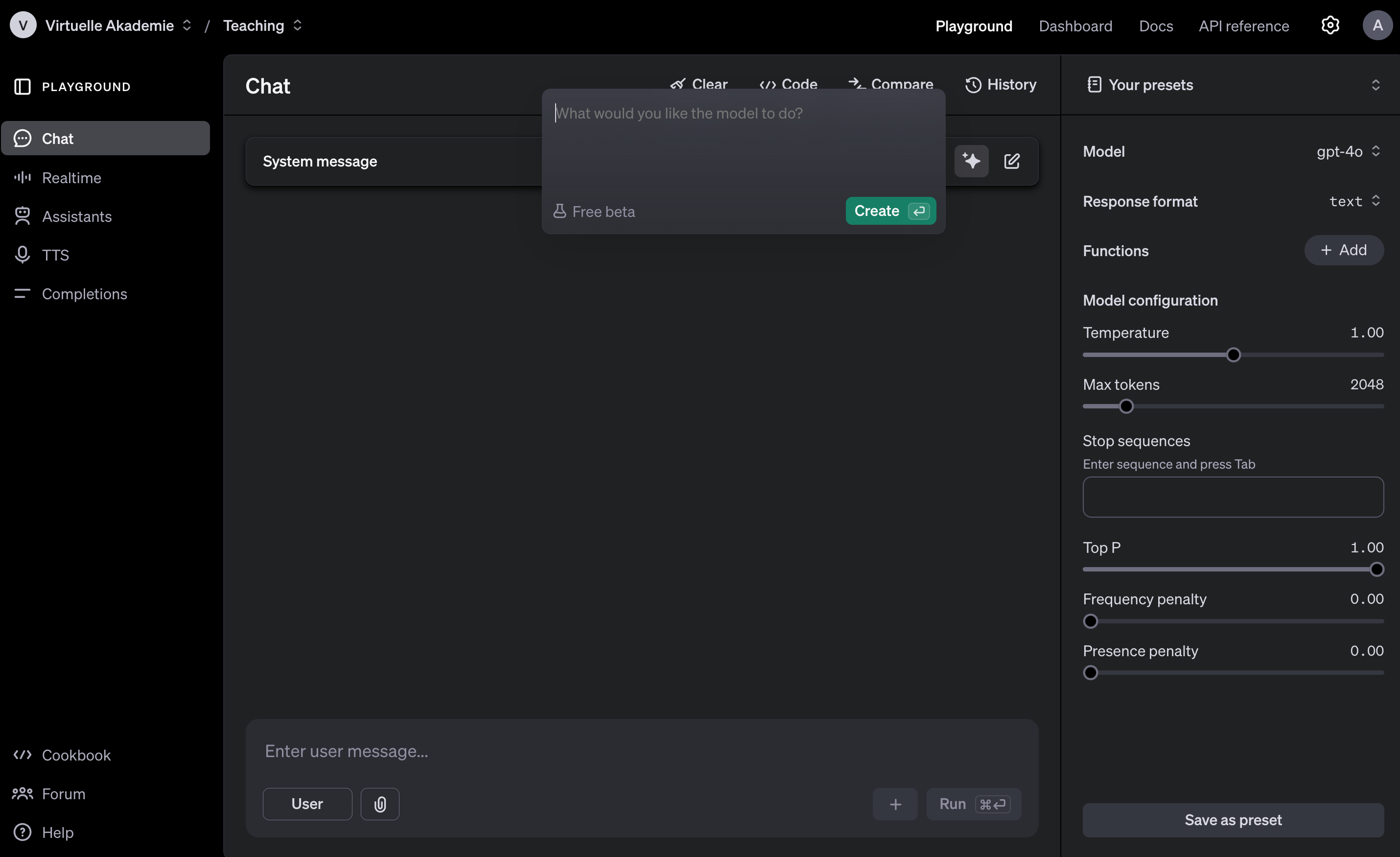1400x857 pixels.
Task: Click the edit system message pencil icon
Action: point(1011,162)
